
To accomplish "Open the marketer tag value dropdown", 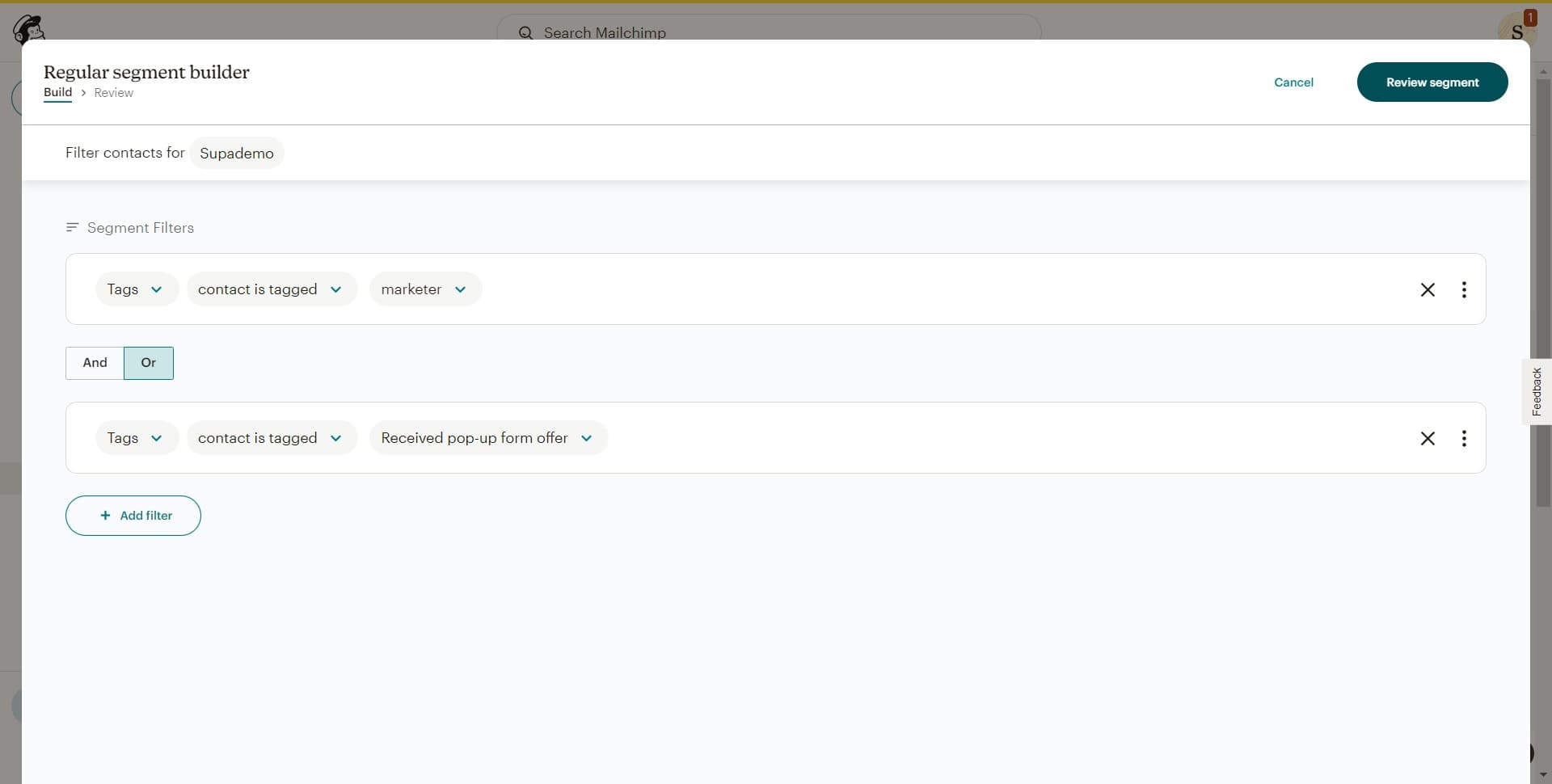I will (x=424, y=289).
